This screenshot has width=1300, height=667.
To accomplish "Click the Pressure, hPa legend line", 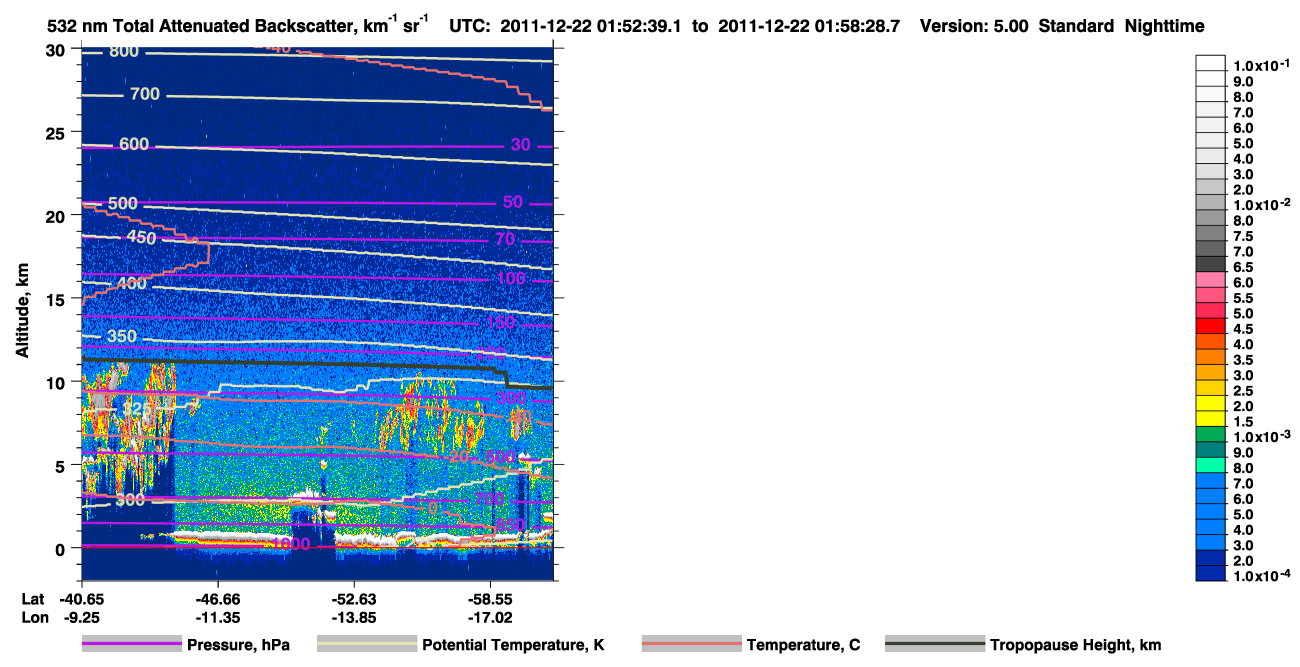I will tap(132, 645).
